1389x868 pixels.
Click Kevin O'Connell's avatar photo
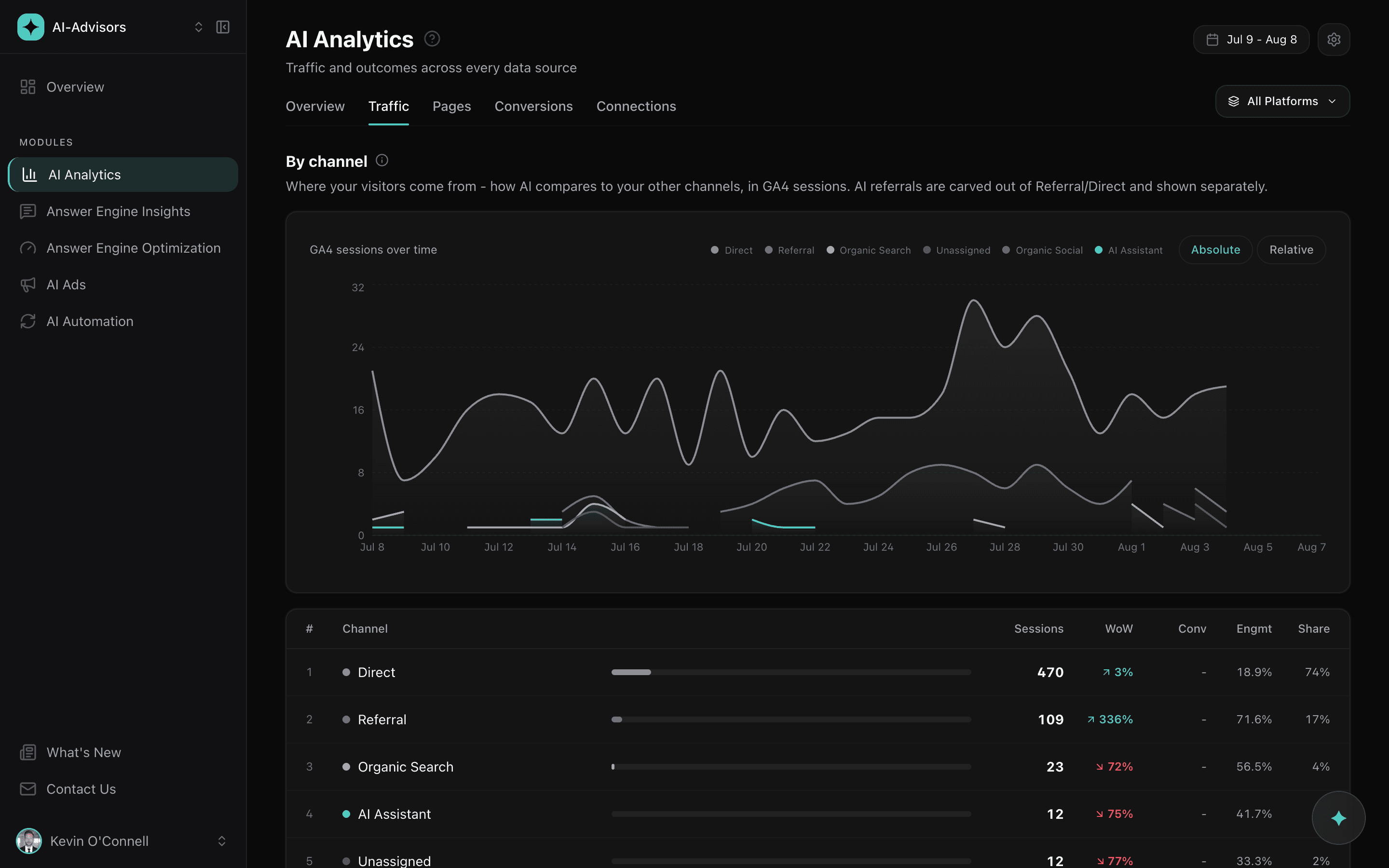29,841
